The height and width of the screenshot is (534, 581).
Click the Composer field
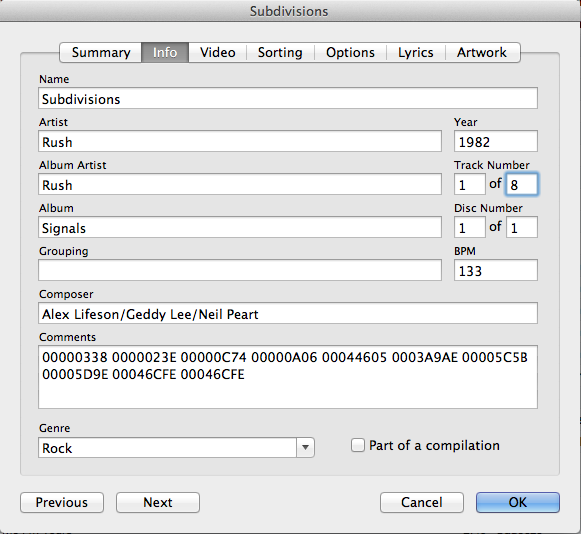click(x=288, y=313)
